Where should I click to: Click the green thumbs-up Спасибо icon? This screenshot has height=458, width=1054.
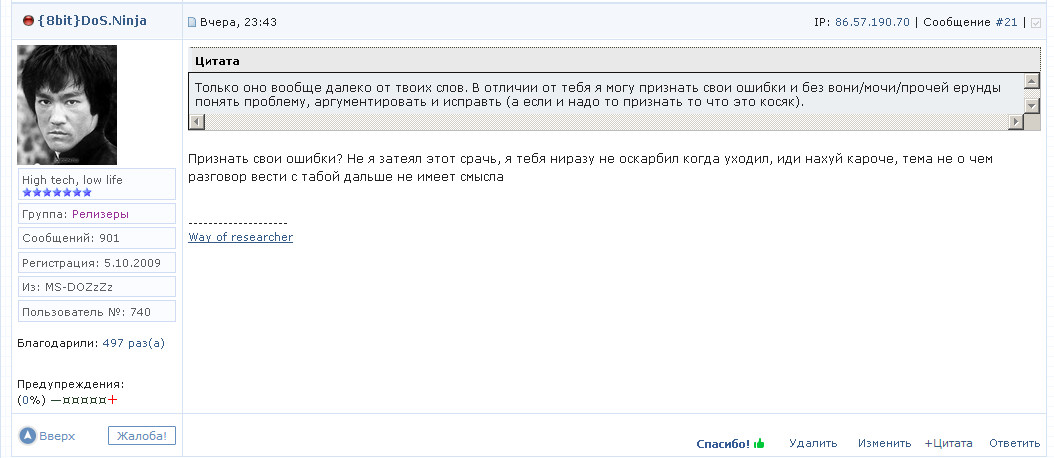click(x=760, y=443)
